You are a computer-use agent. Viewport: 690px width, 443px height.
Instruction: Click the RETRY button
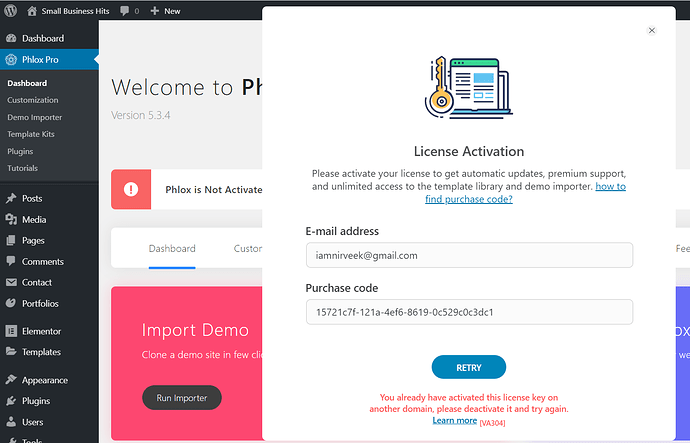469,367
